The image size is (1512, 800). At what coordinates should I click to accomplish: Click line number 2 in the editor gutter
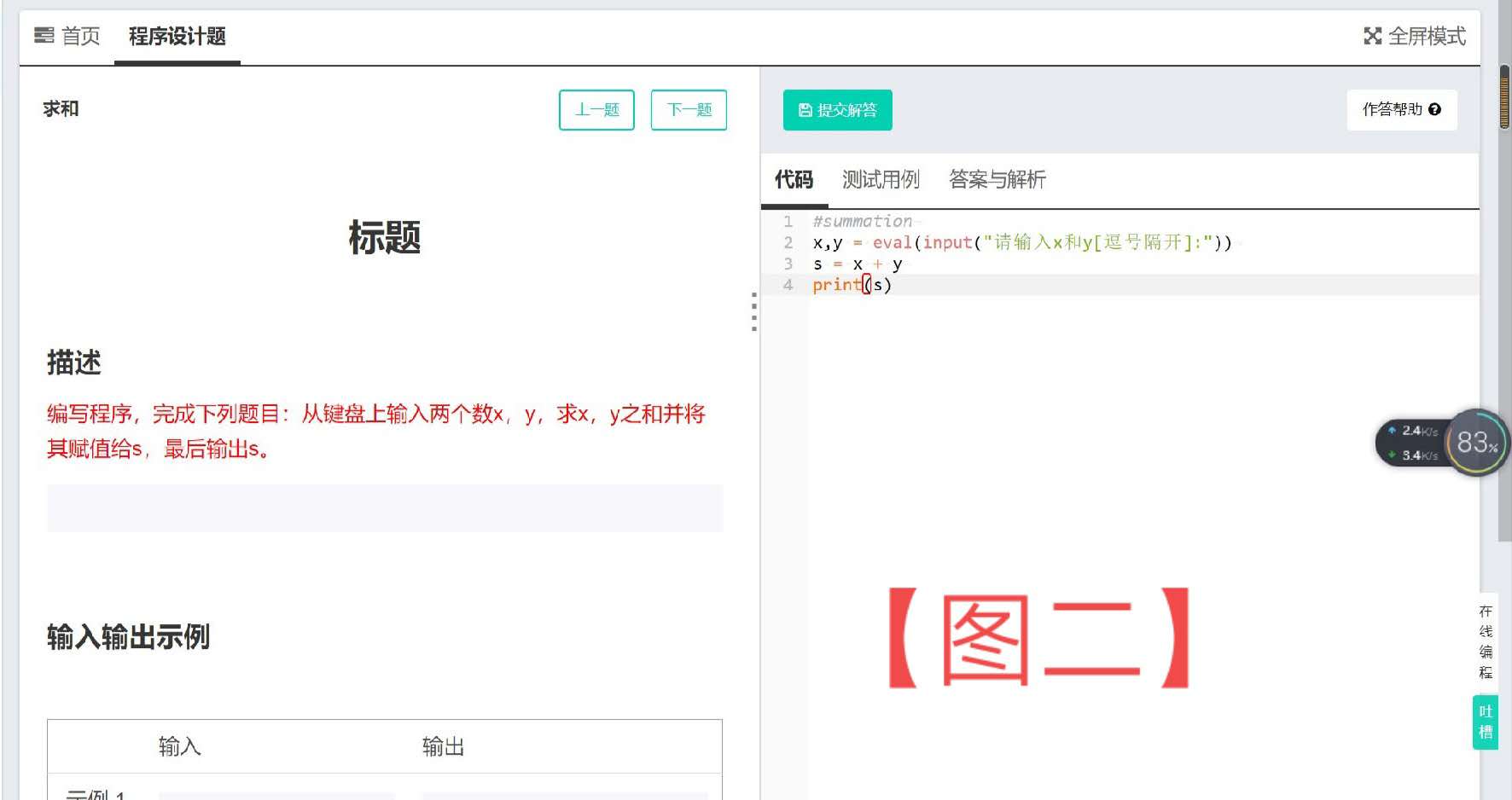tap(788, 242)
